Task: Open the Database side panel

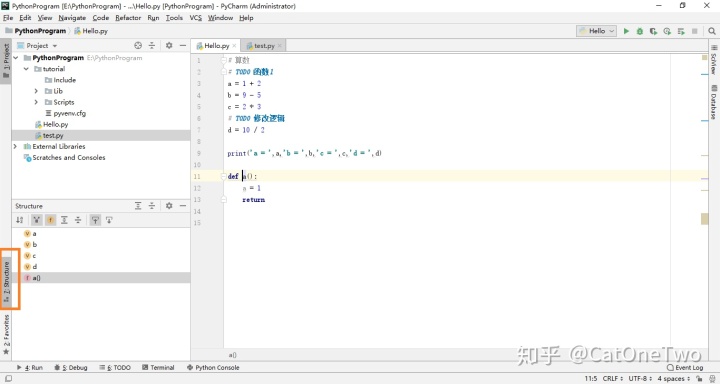Action: (714, 102)
